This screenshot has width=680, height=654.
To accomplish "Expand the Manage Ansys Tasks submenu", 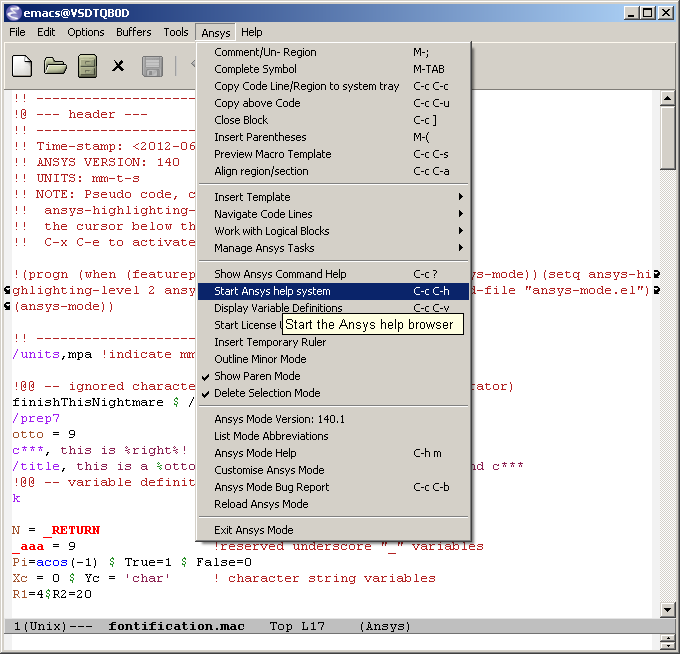I will [x=333, y=248].
